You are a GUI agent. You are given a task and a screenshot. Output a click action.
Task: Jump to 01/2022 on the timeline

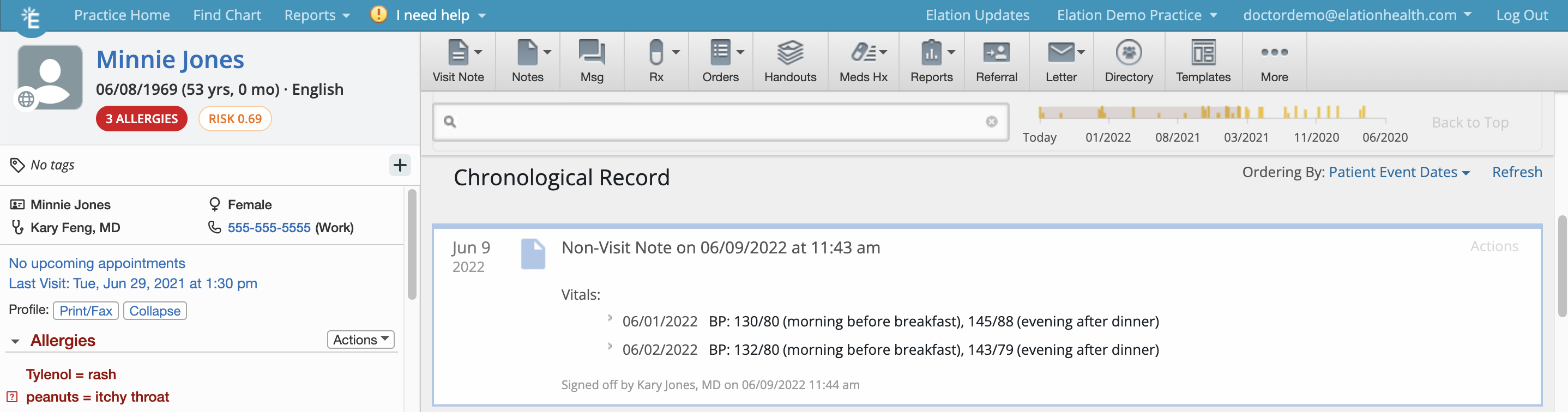[x=1107, y=137]
